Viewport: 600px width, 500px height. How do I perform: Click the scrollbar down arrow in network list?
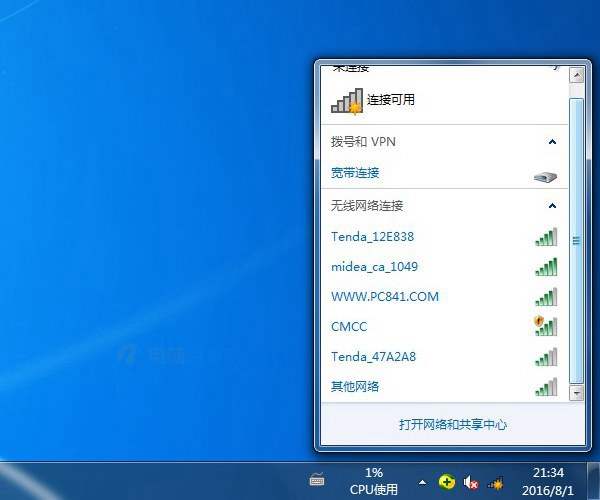coord(575,393)
